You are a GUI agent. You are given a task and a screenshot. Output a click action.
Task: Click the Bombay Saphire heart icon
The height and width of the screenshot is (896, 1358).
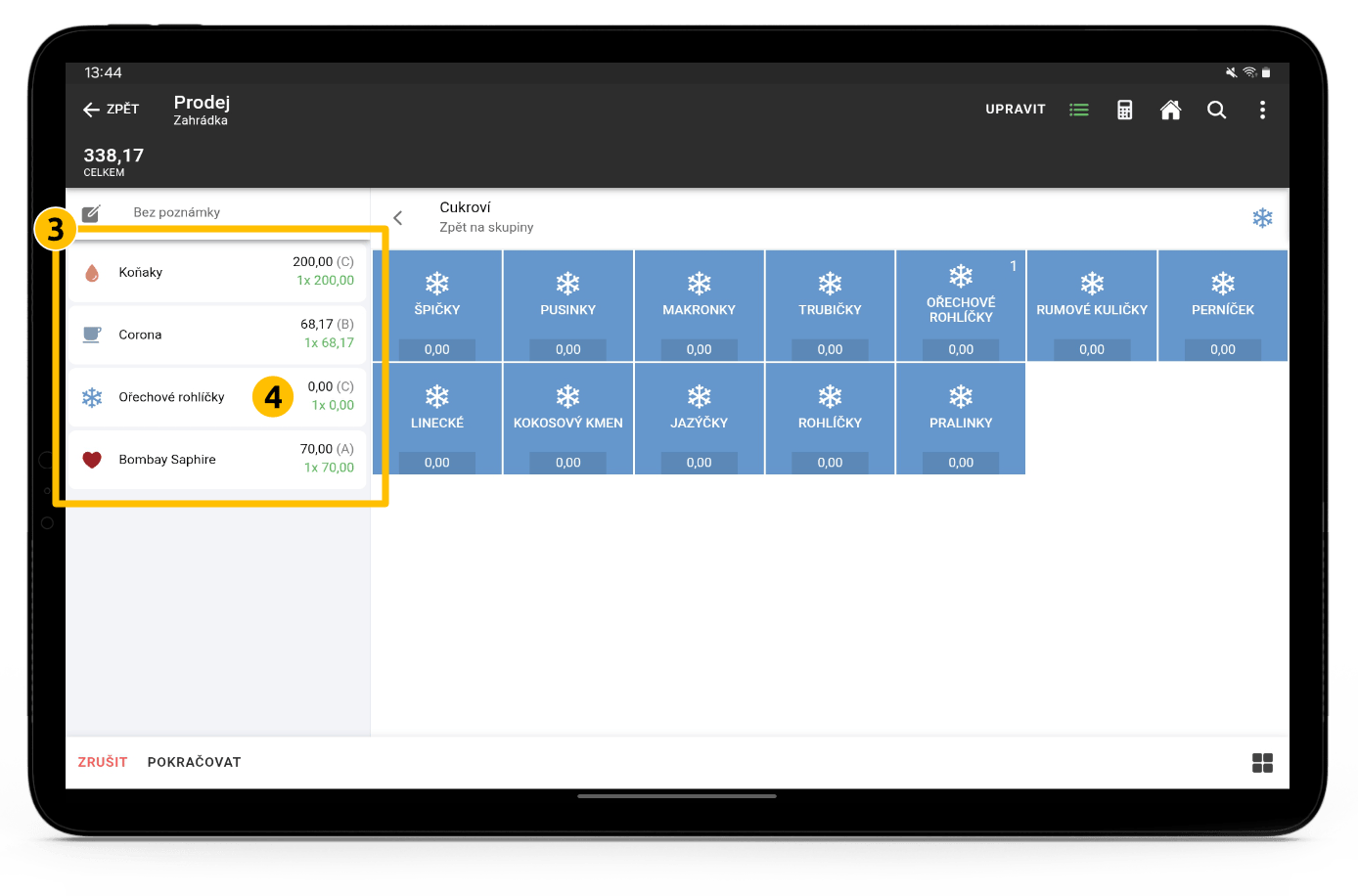click(92, 460)
